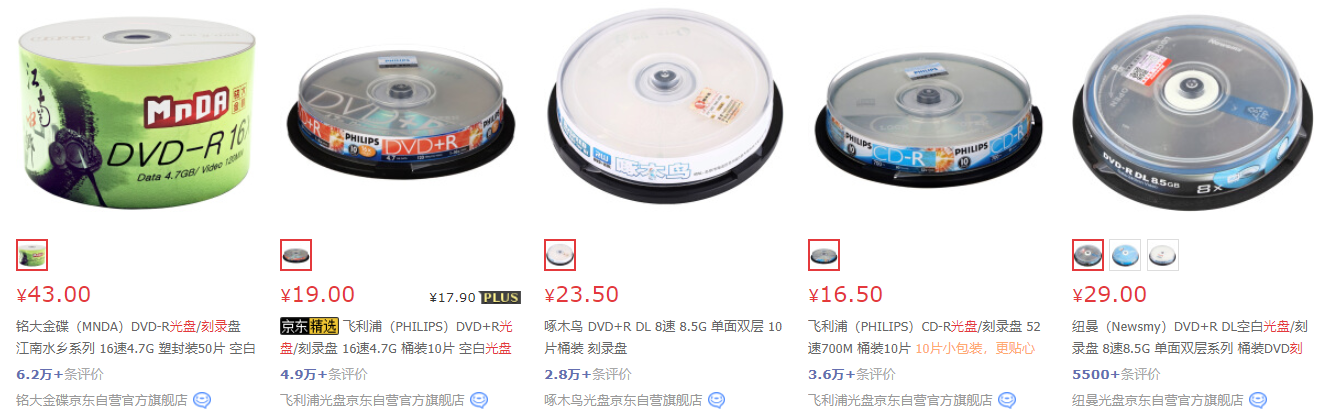Open 啄木鸟 DVD+R DL 8速 product title
This screenshot has width=1338, height=414.
(x=665, y=337)
